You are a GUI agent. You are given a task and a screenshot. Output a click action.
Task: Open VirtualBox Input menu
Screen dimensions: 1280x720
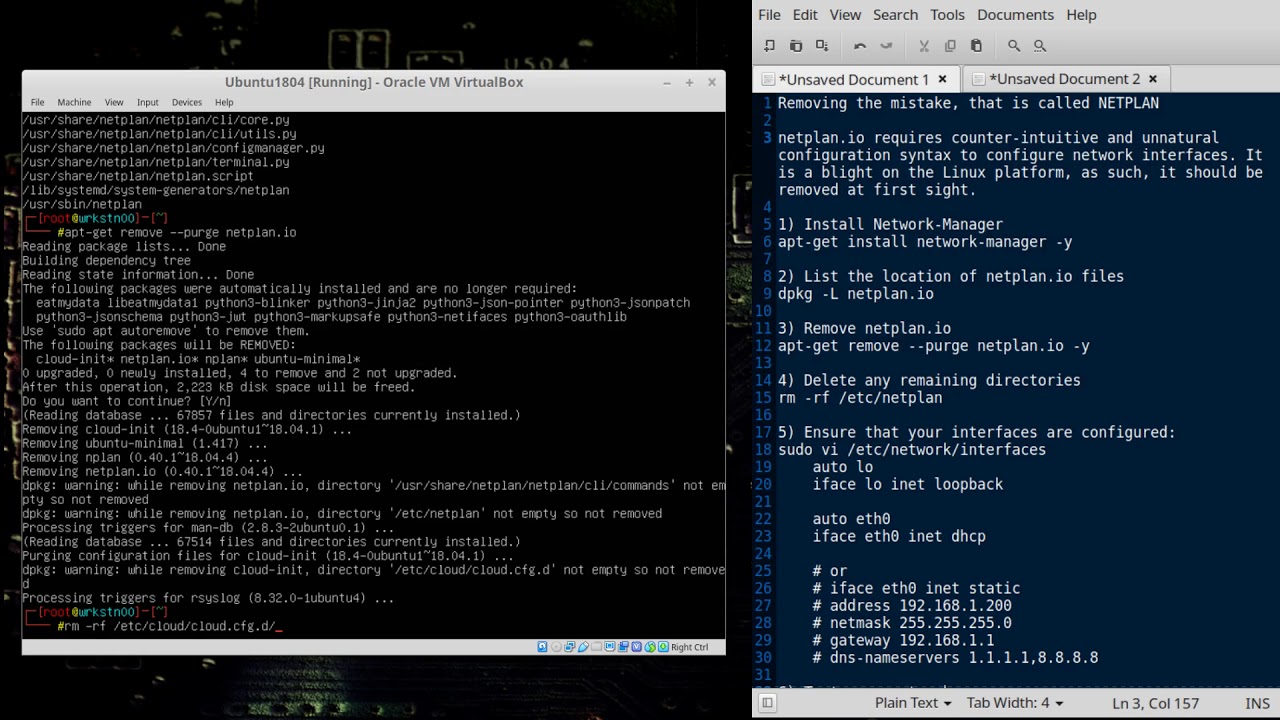[148, 102]
